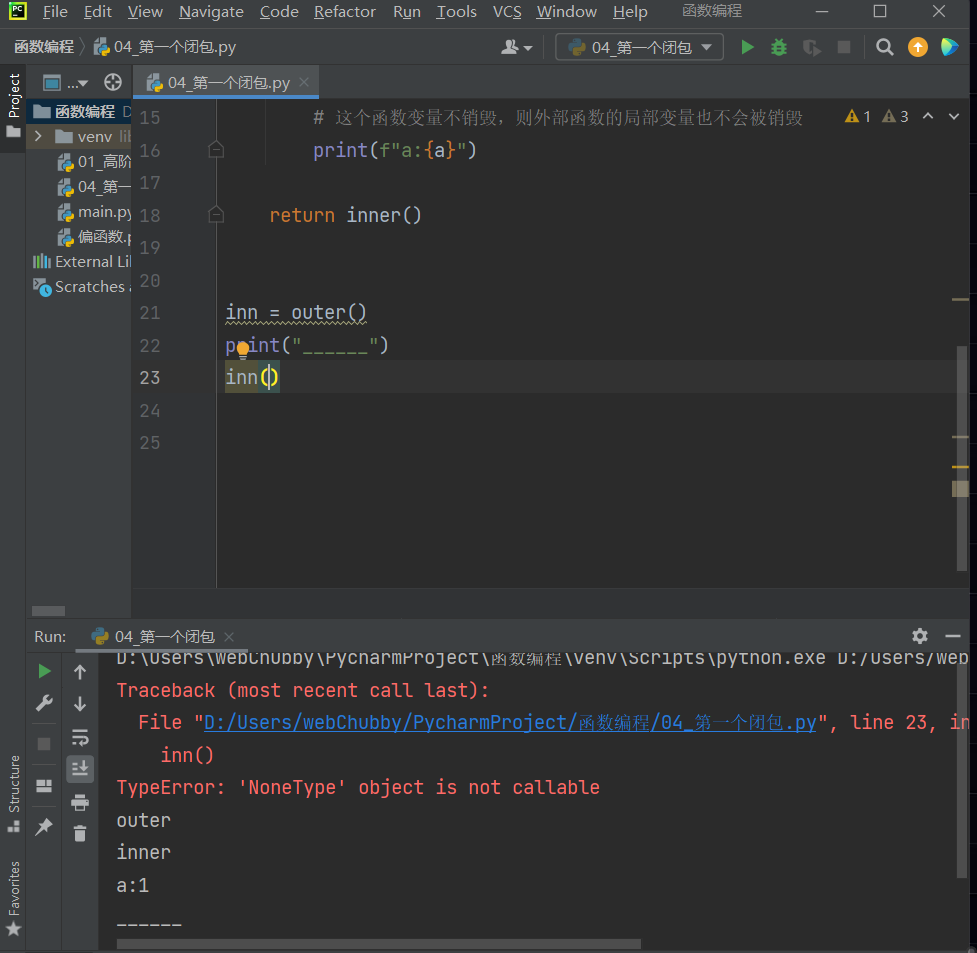Click the stop button in top toolbar
The height and width of the screenshot is (953, 977).
(x=844, y=47)
